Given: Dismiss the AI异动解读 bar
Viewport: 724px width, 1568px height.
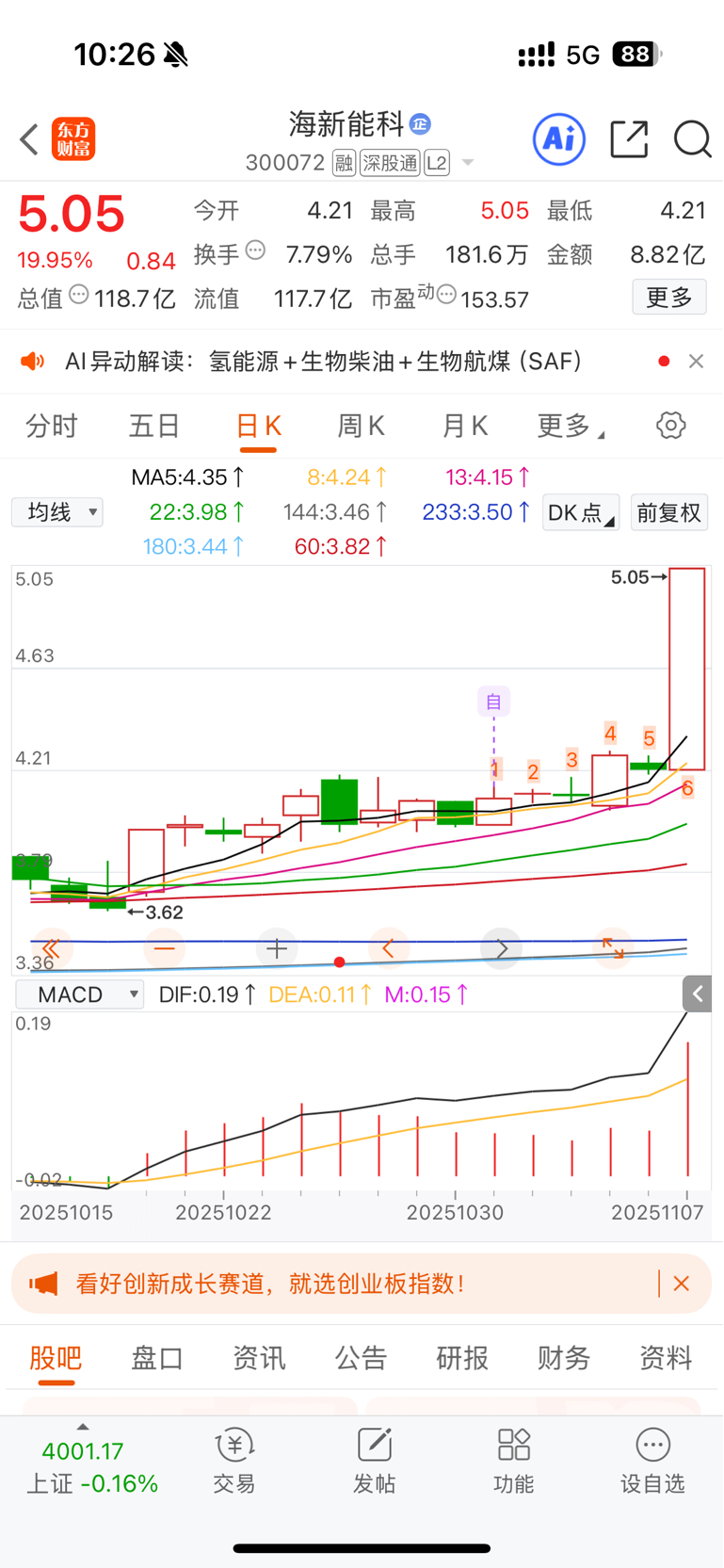Looking at the screenshot, I should tap(697, 362).
